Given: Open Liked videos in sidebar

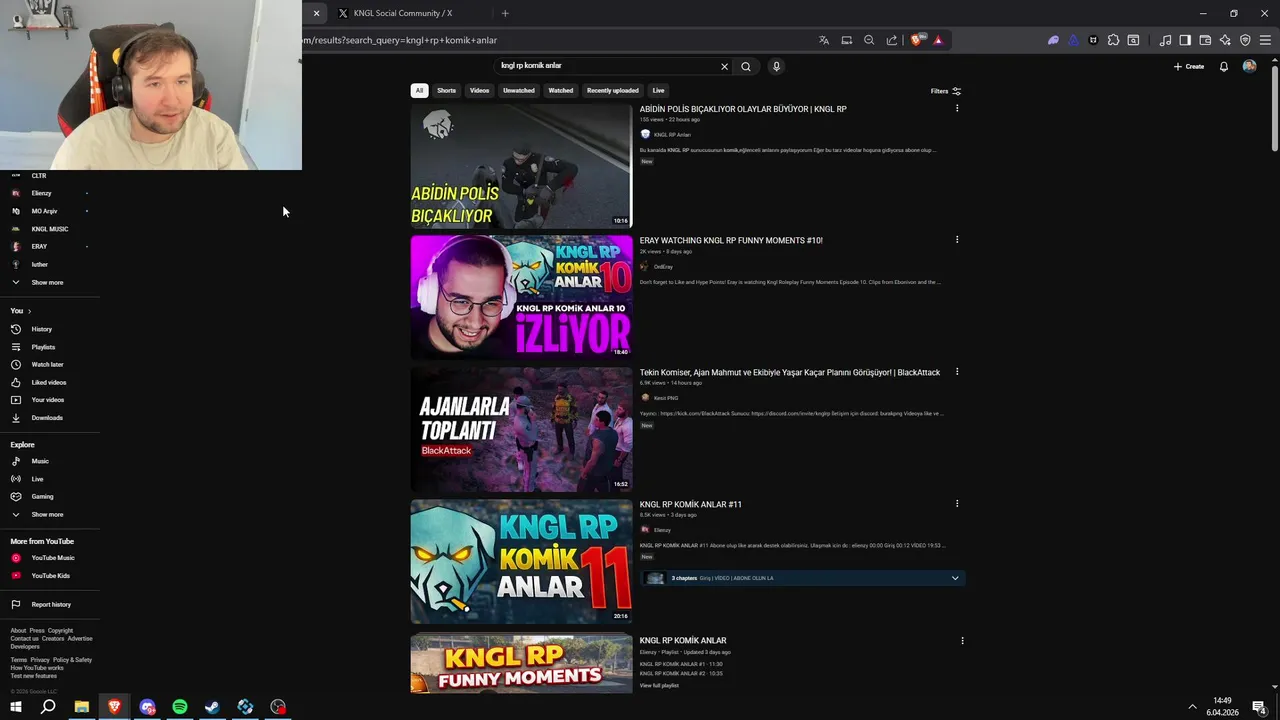Looking at the screenshot, I should coord(48,382).
